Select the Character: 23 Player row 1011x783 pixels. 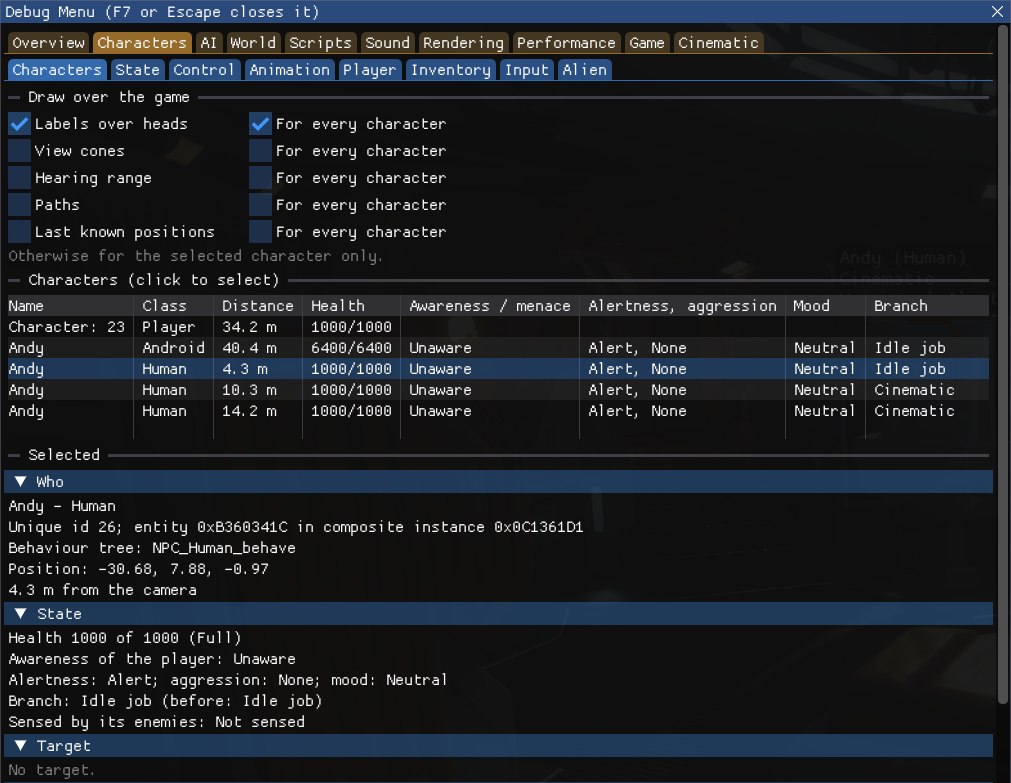click(x=498, y=327)
